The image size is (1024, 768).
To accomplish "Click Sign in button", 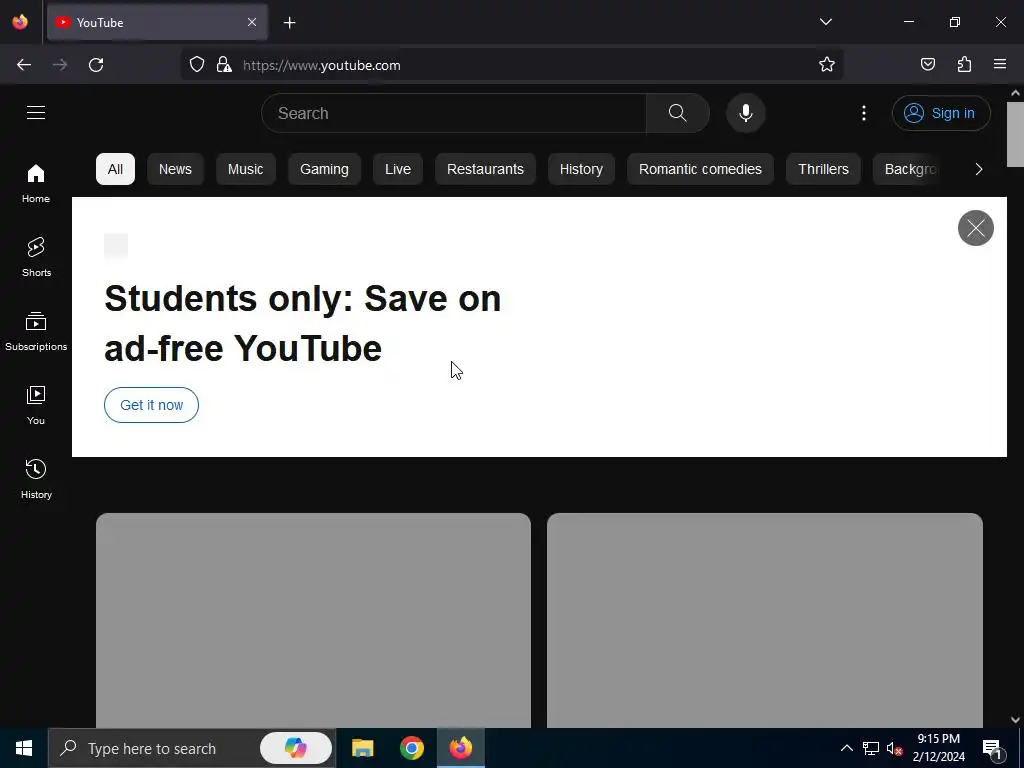I will pos(941,113).
